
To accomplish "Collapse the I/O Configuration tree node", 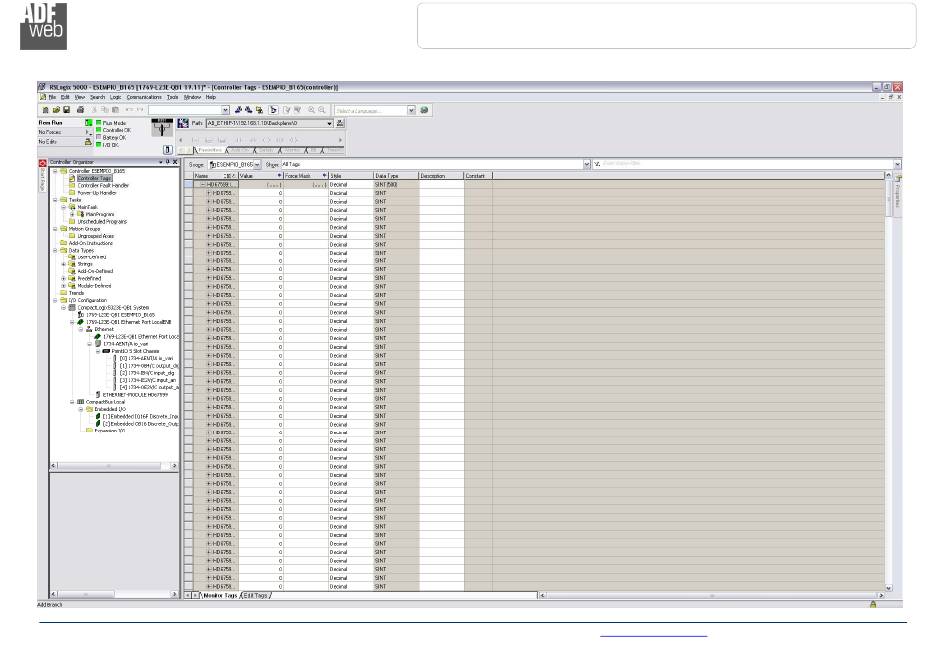I will (x=55, y=301).
